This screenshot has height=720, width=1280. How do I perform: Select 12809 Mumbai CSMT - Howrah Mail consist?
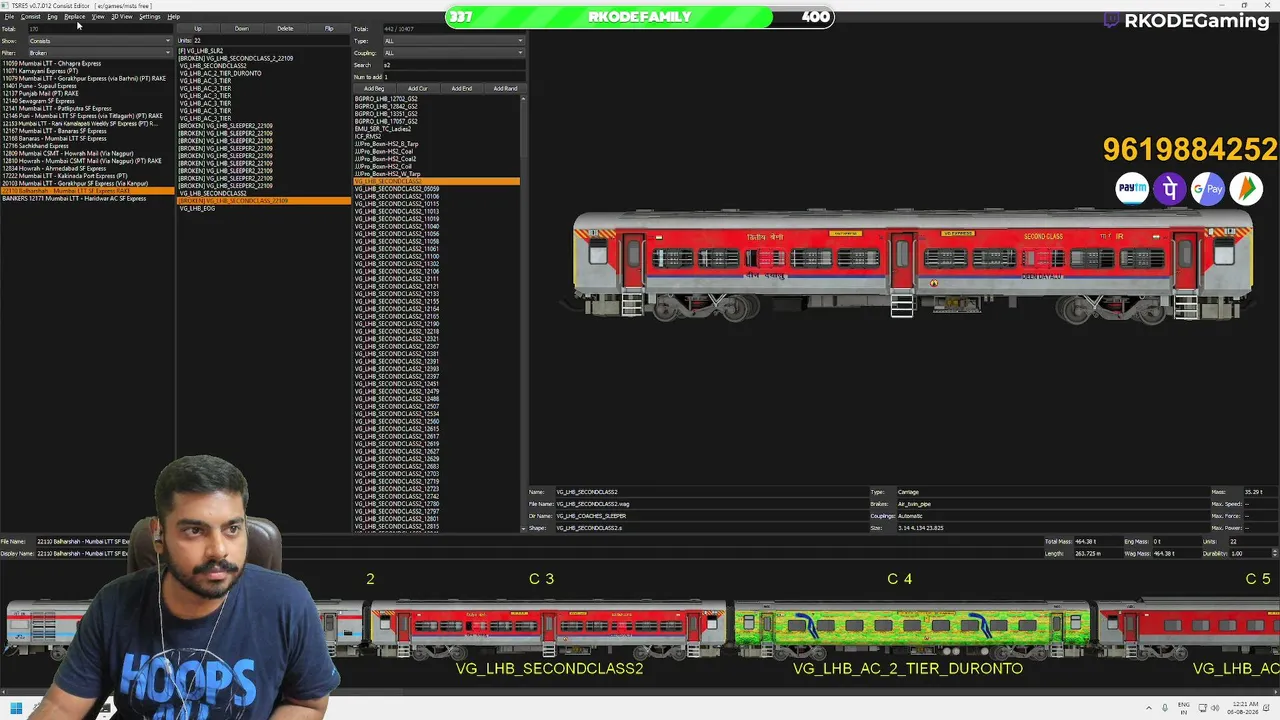click(68, 154)
